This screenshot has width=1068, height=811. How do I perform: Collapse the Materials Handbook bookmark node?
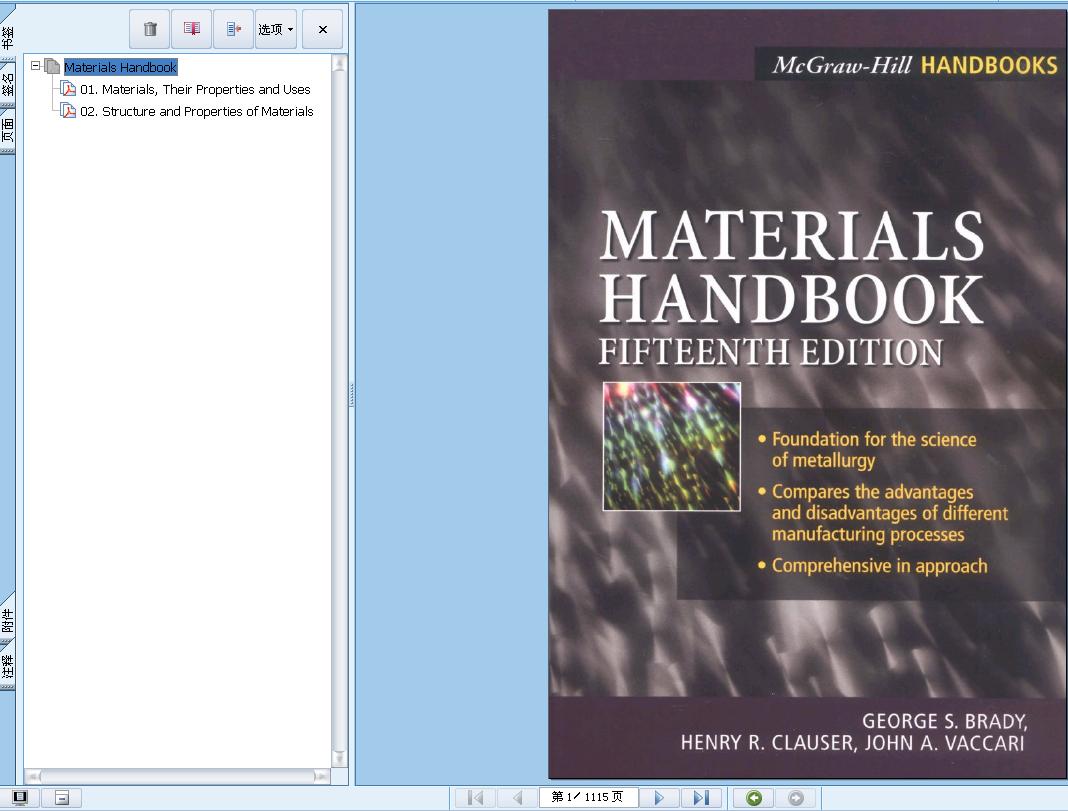click(34, 66)
